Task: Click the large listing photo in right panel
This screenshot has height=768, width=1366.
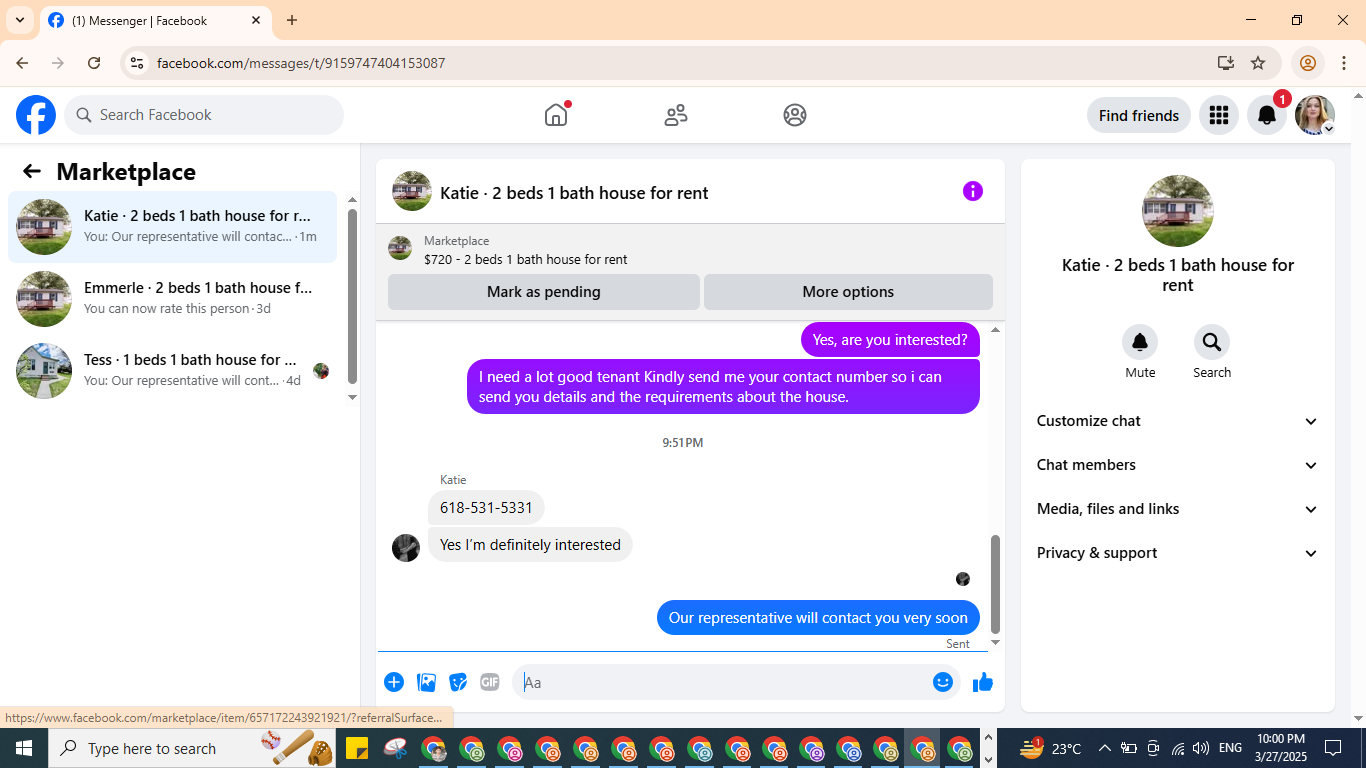Action: click(x=1178, y=211)
